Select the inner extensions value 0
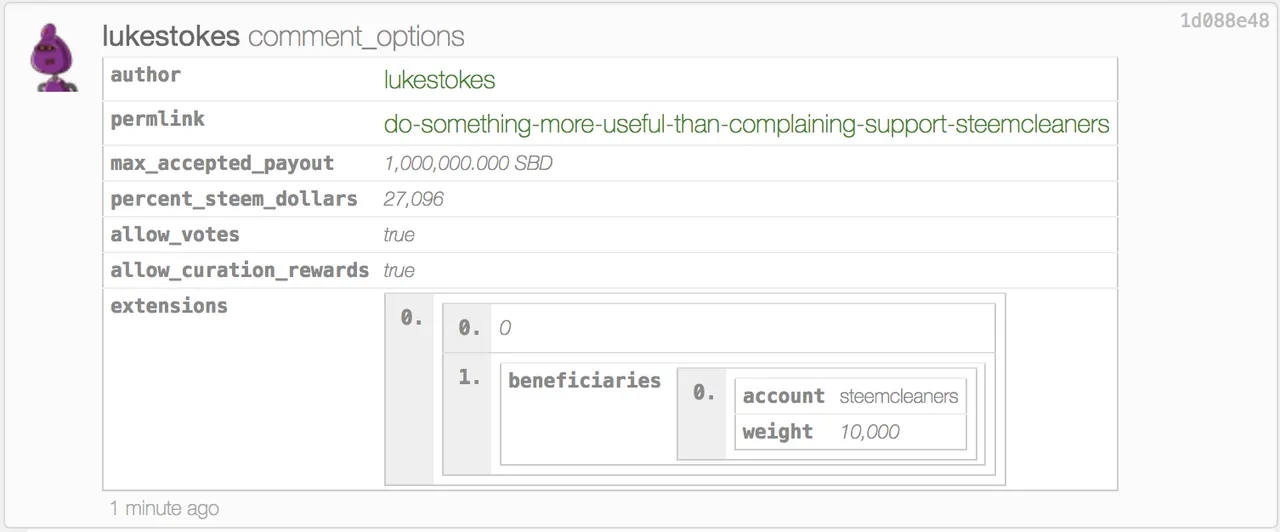Image resolution: width=1280 pixels, height=532 pixels. click(x=505, y=328)
